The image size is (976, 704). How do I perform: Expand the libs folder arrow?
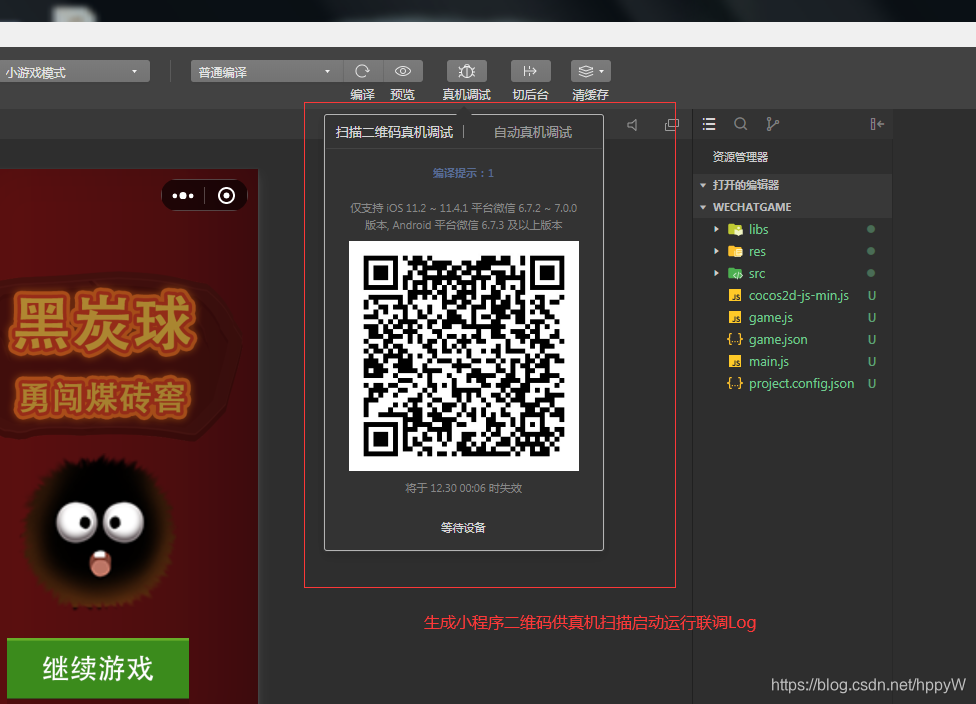pos(716,229)
